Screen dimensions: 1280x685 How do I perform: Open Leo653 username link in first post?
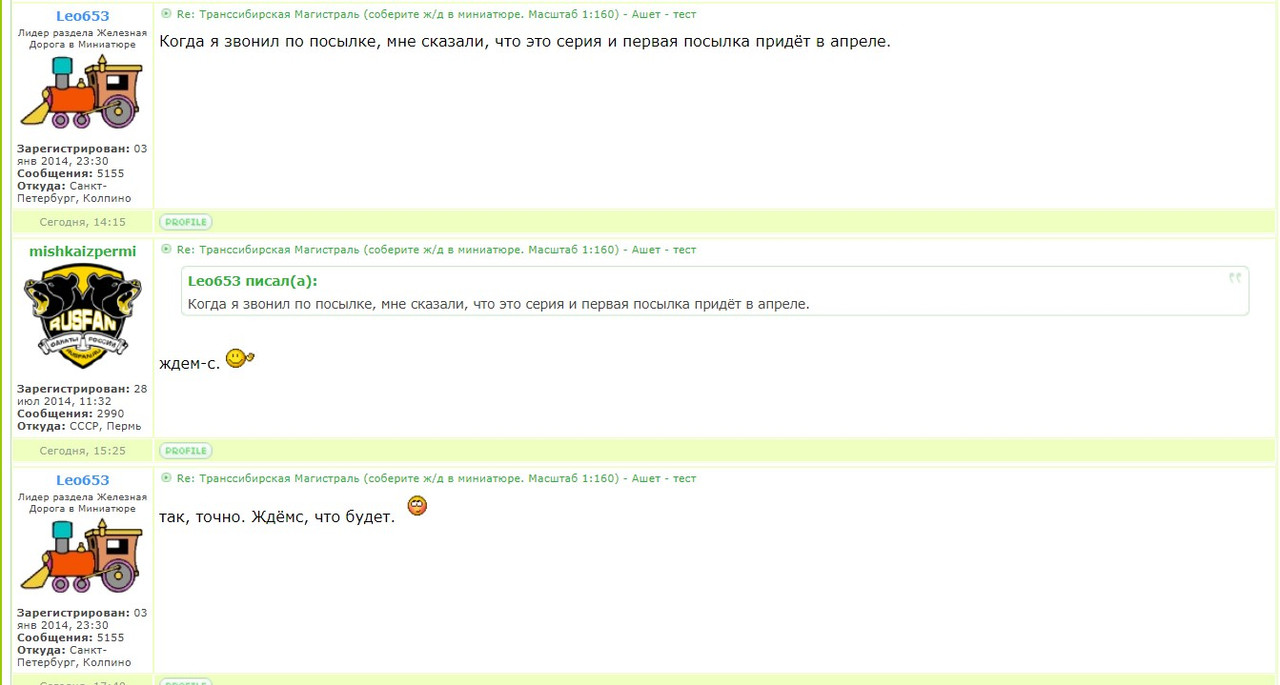click(x=83, y=16)
